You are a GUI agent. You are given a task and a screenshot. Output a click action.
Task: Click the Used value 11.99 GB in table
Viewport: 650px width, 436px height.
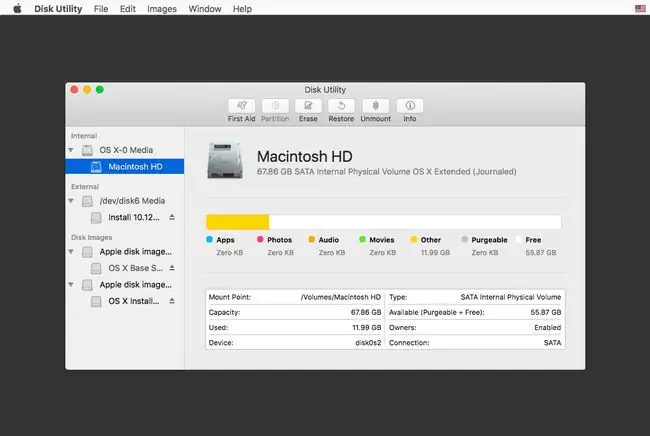(x=366, y=327)
